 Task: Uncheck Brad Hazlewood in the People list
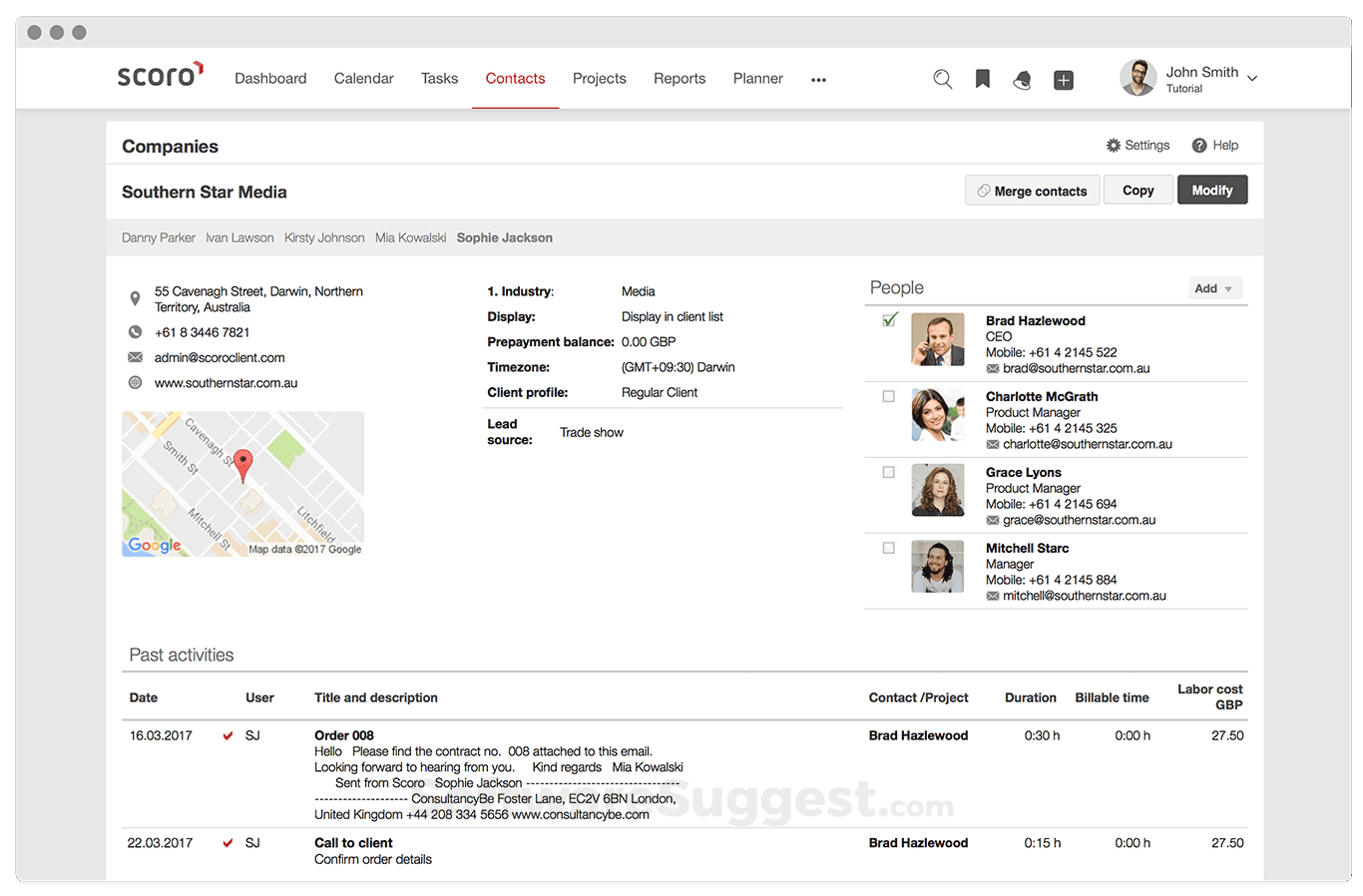click(x=888, y=320)
